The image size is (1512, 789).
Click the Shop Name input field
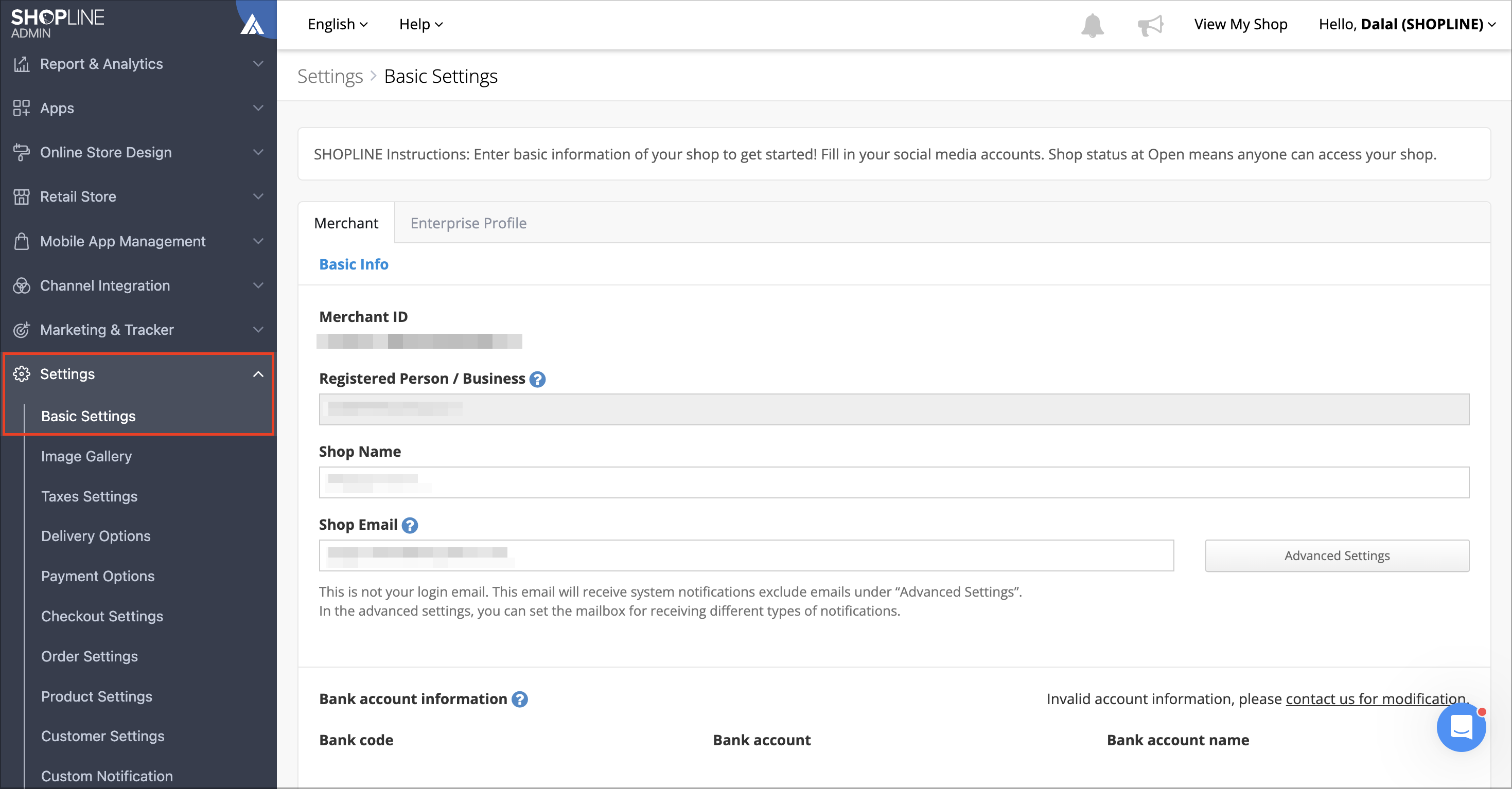[894, 482]
